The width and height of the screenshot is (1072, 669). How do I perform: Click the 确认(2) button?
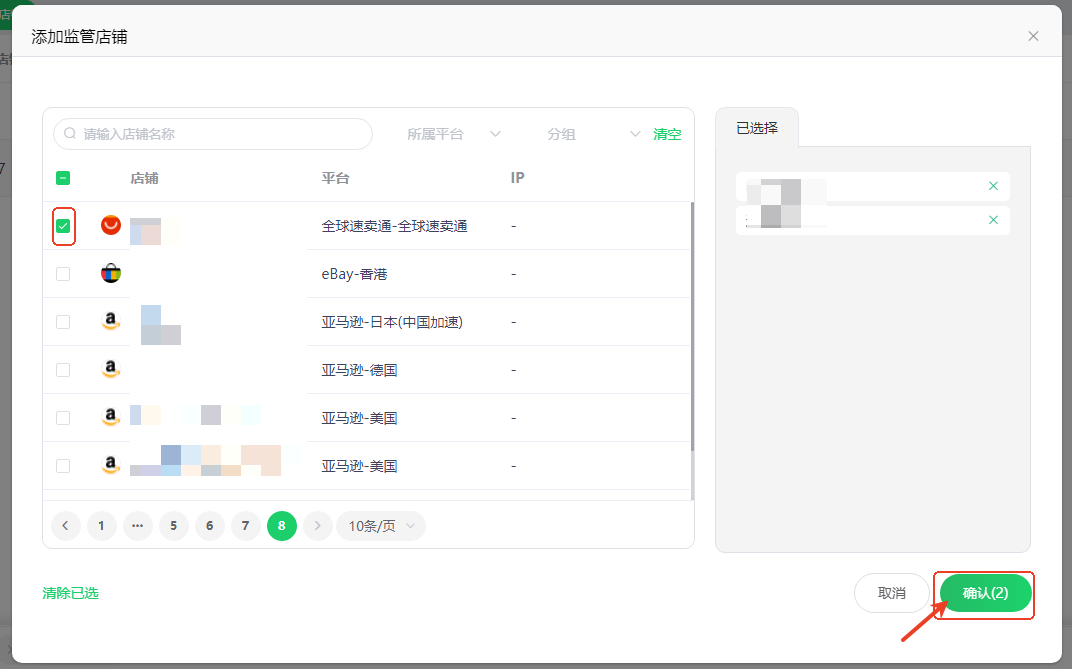click(985, 593)
